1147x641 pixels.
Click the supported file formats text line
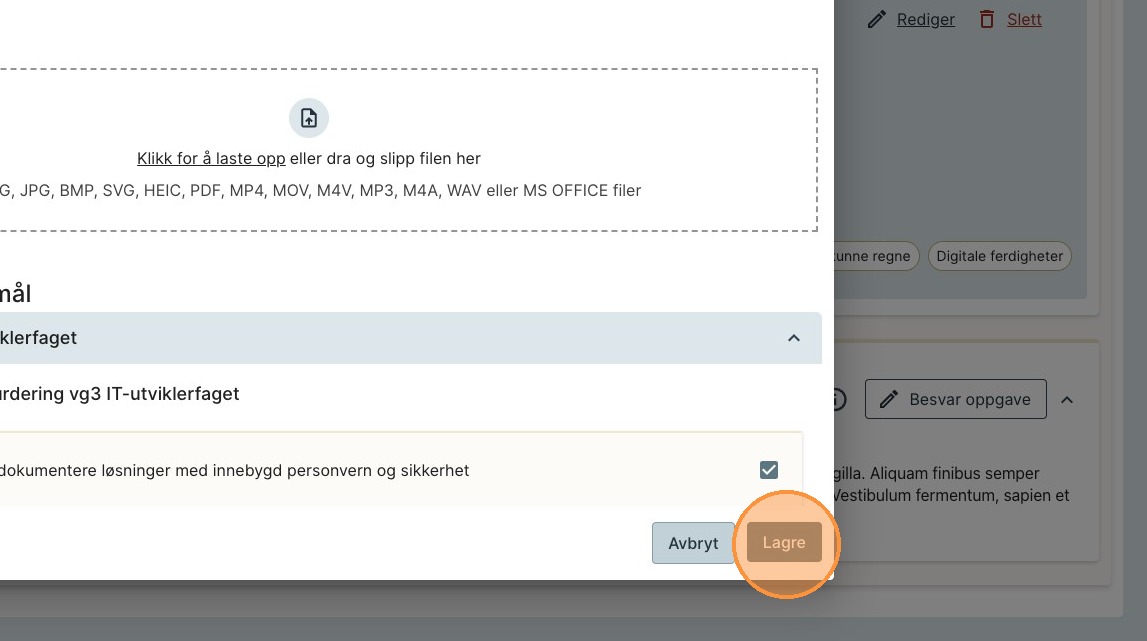click(320, 190)
